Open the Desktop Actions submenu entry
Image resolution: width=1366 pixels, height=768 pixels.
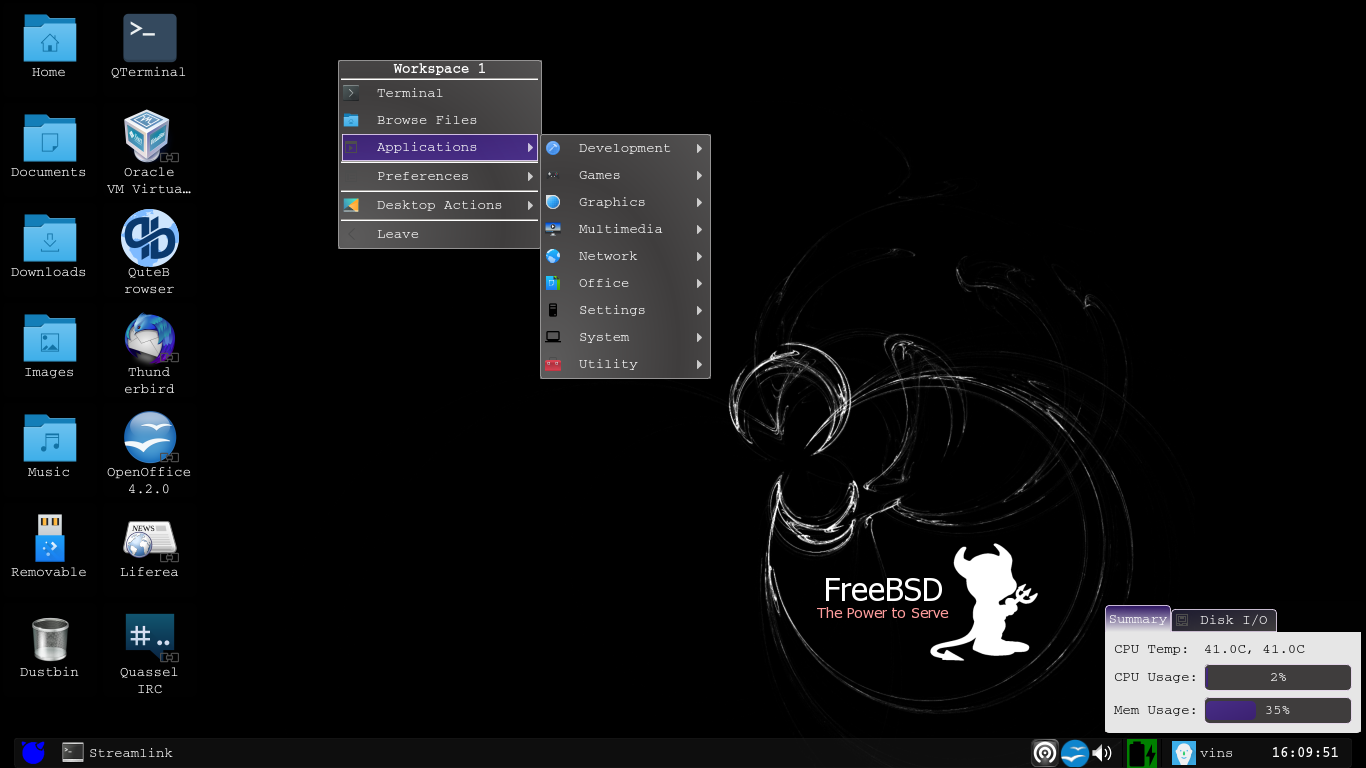click(440, 205)
